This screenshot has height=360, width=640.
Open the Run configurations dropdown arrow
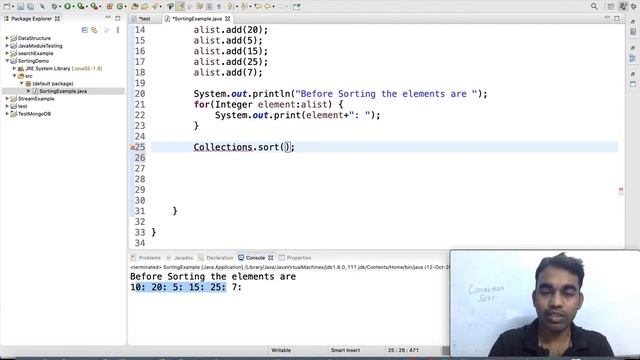click(x=73, y=7)
